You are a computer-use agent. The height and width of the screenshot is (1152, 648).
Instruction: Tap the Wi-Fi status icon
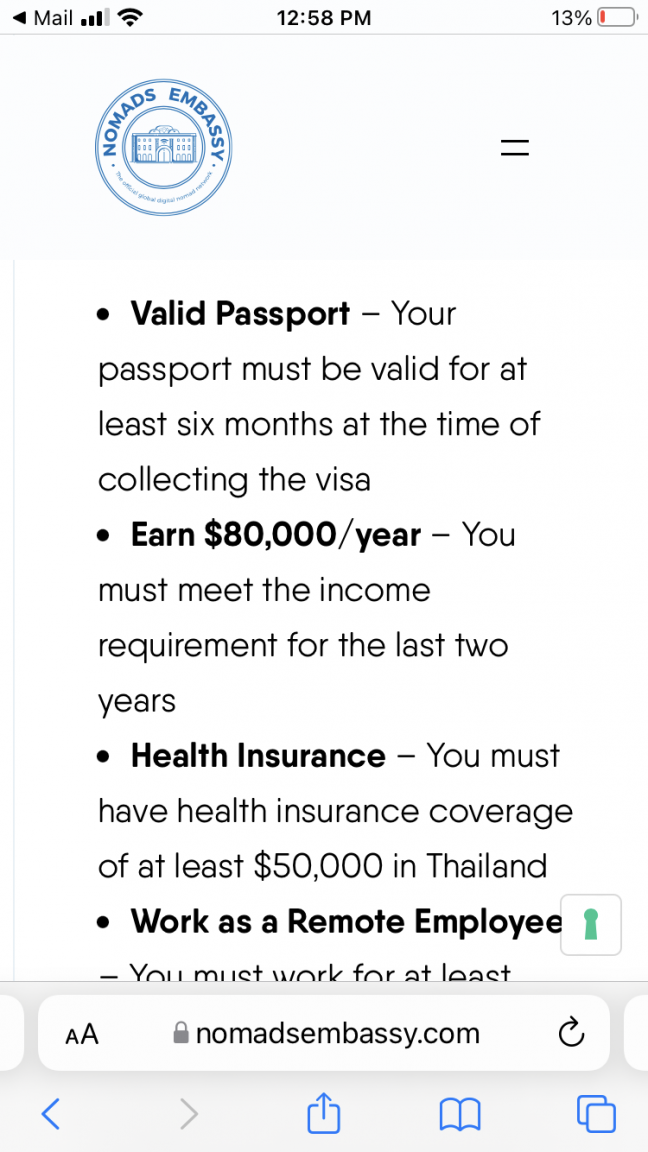[129, 18]
